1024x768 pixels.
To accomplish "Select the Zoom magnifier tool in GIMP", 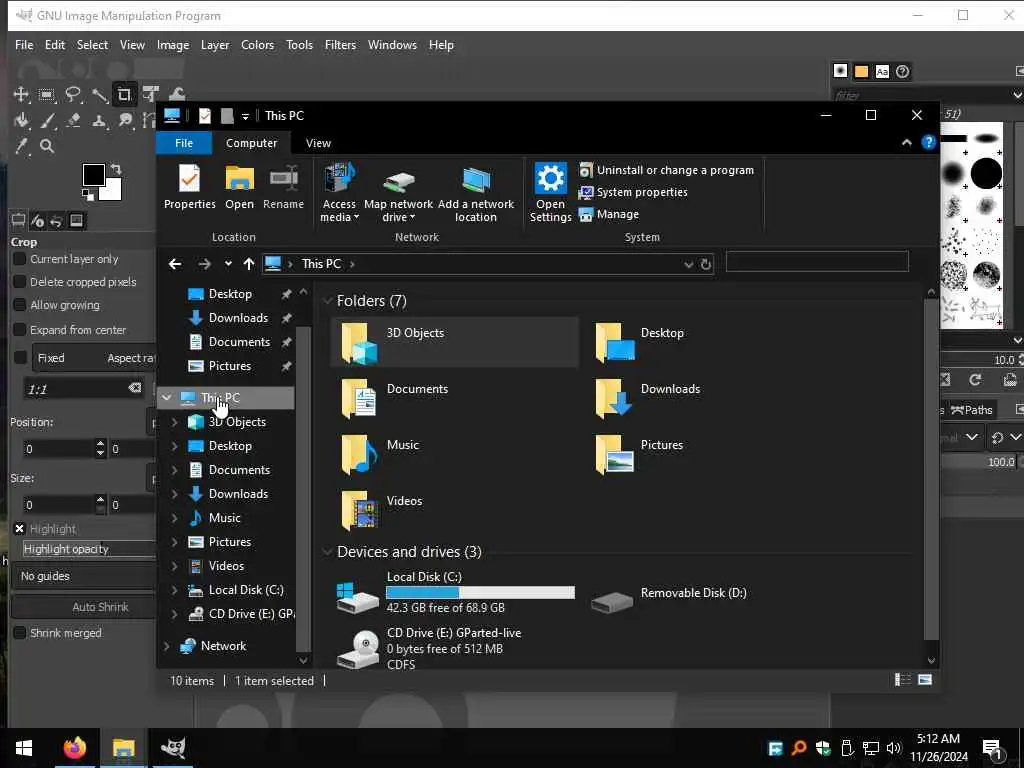I will [x=47, y=146].
